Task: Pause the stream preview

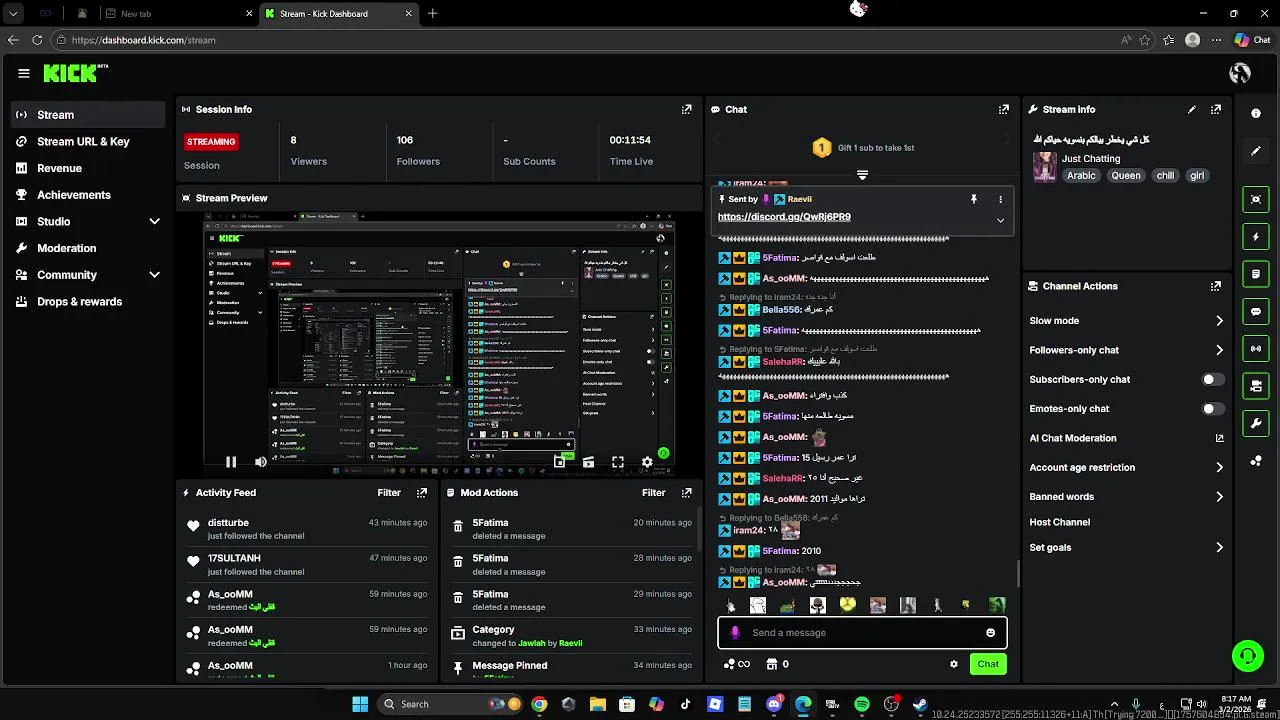Action: (231, 462)
